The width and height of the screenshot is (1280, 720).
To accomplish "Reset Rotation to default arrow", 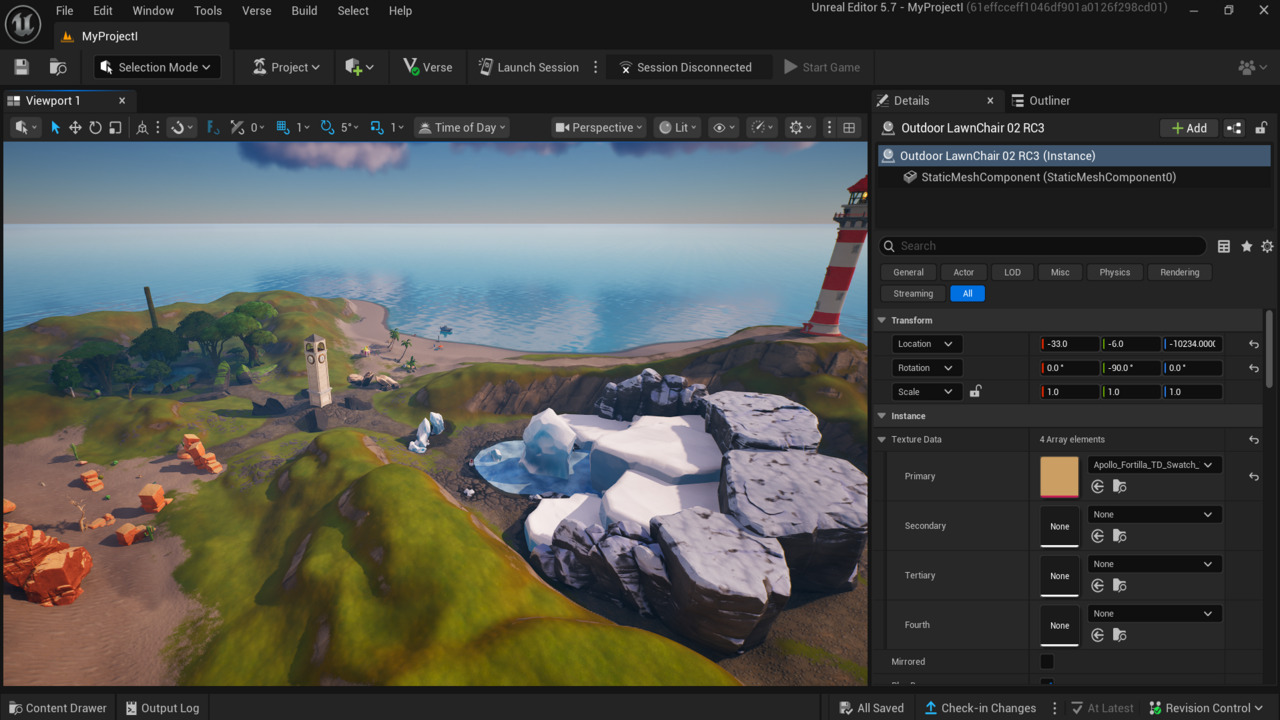I will (1254, 368).
